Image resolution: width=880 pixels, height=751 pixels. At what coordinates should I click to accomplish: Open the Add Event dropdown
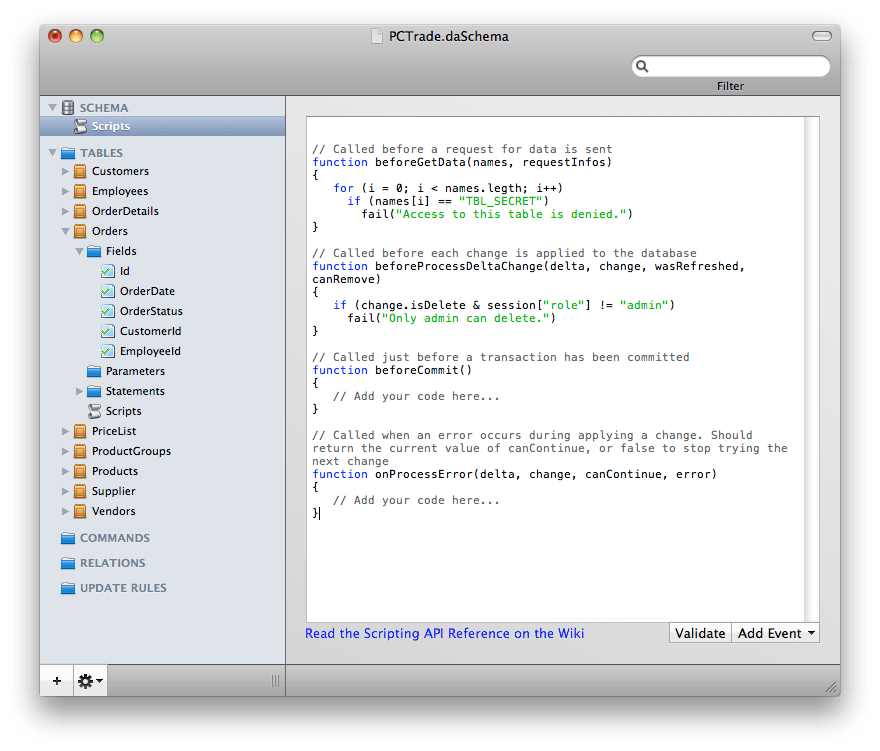click(x=775, y=633)
